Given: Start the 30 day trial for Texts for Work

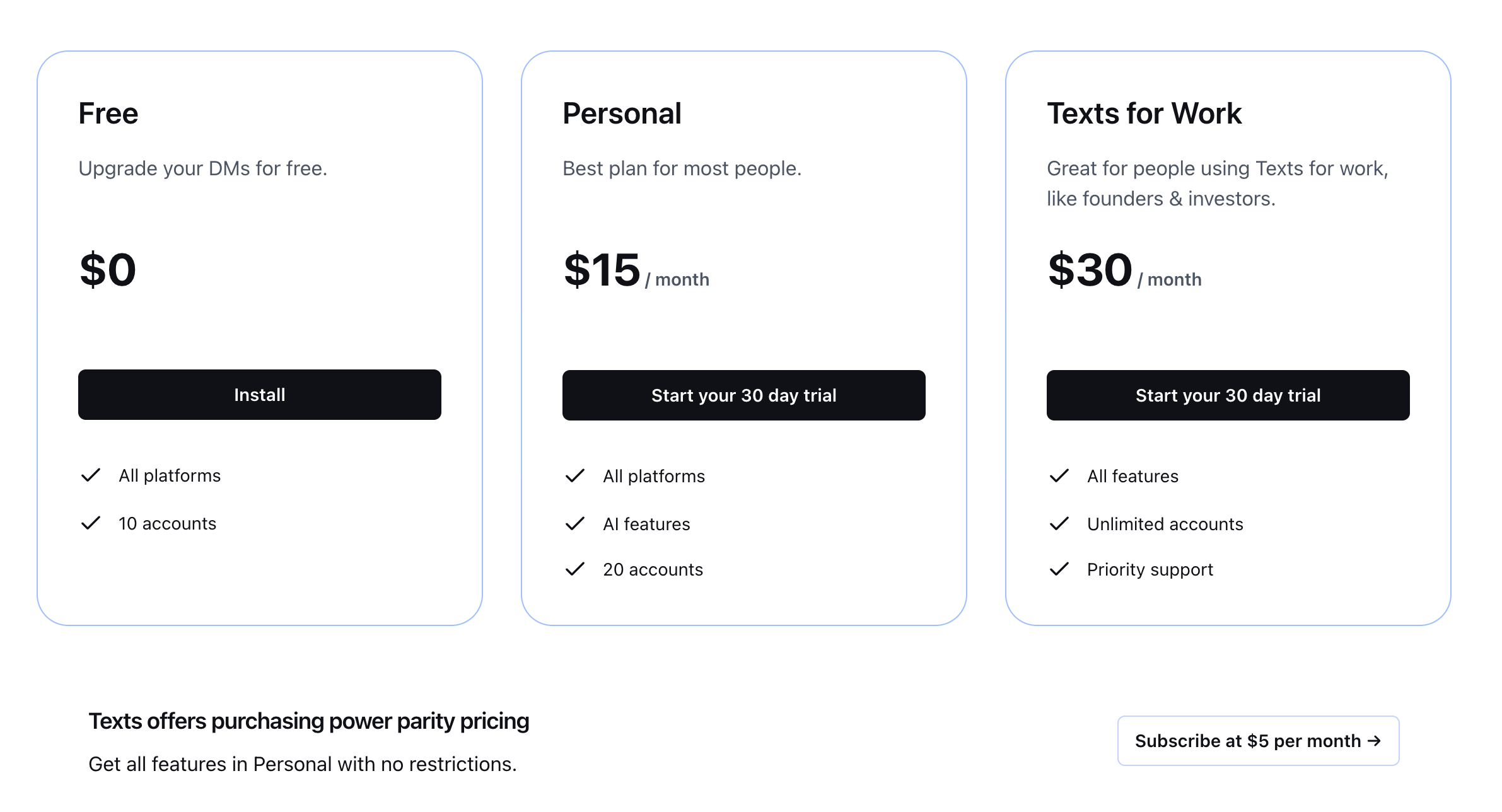Looking at the screenshot, I should pos(1228,395).
